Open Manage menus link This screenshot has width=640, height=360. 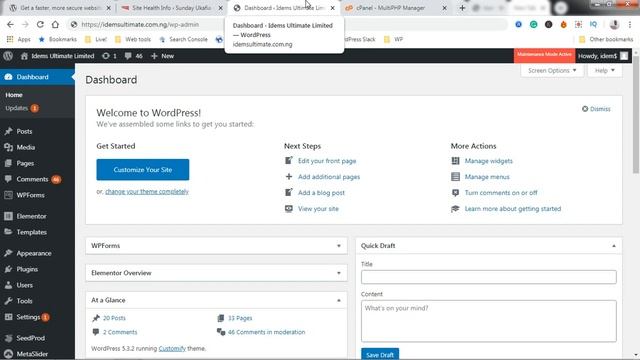coord(487,177)
